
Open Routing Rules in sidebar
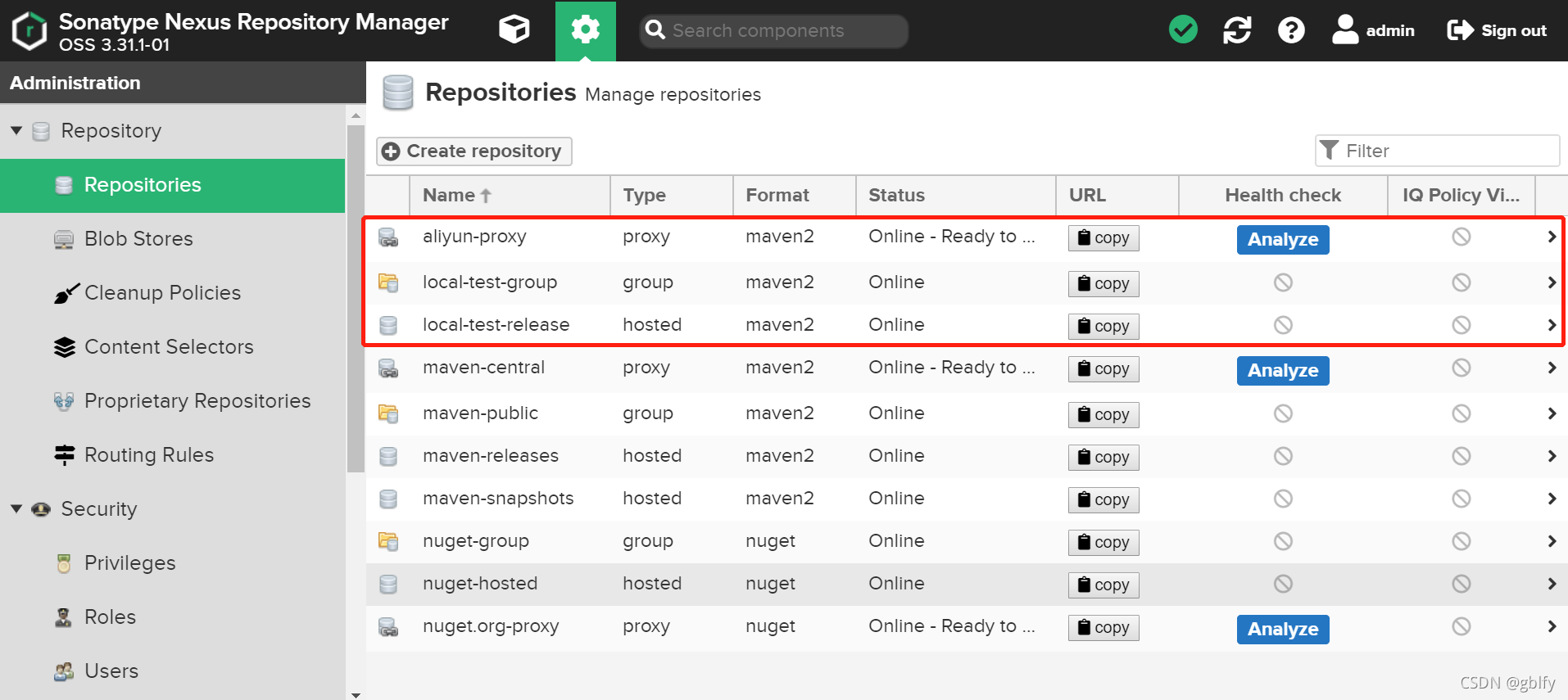click(x=172, y=455)
